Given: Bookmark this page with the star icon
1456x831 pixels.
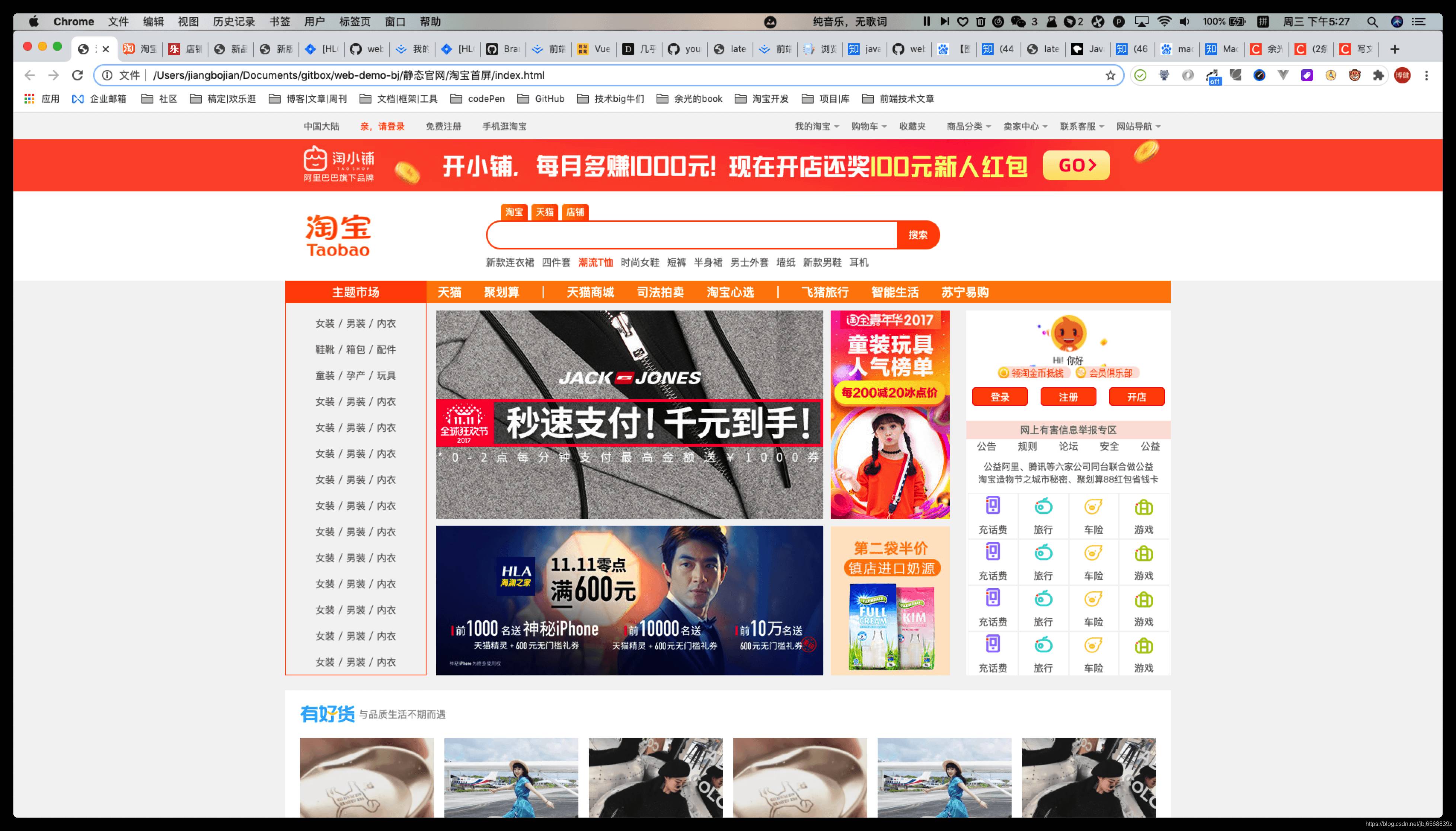Looking at the screenshot, I should 1110,75.
